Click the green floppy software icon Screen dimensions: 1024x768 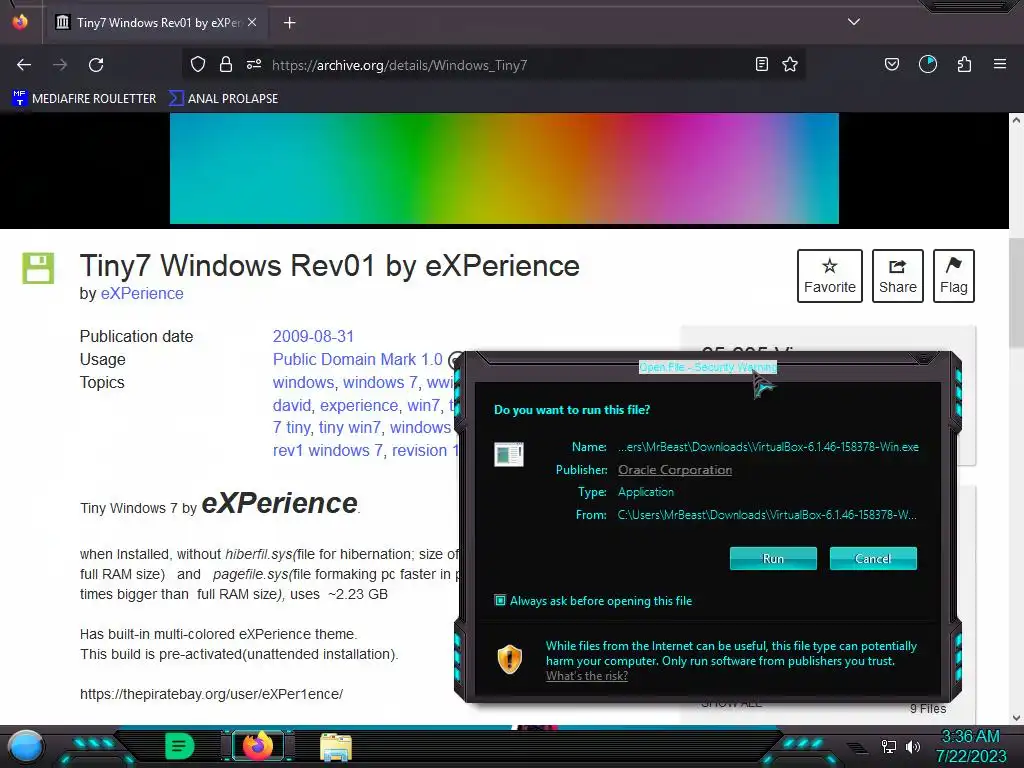[38, 268]
